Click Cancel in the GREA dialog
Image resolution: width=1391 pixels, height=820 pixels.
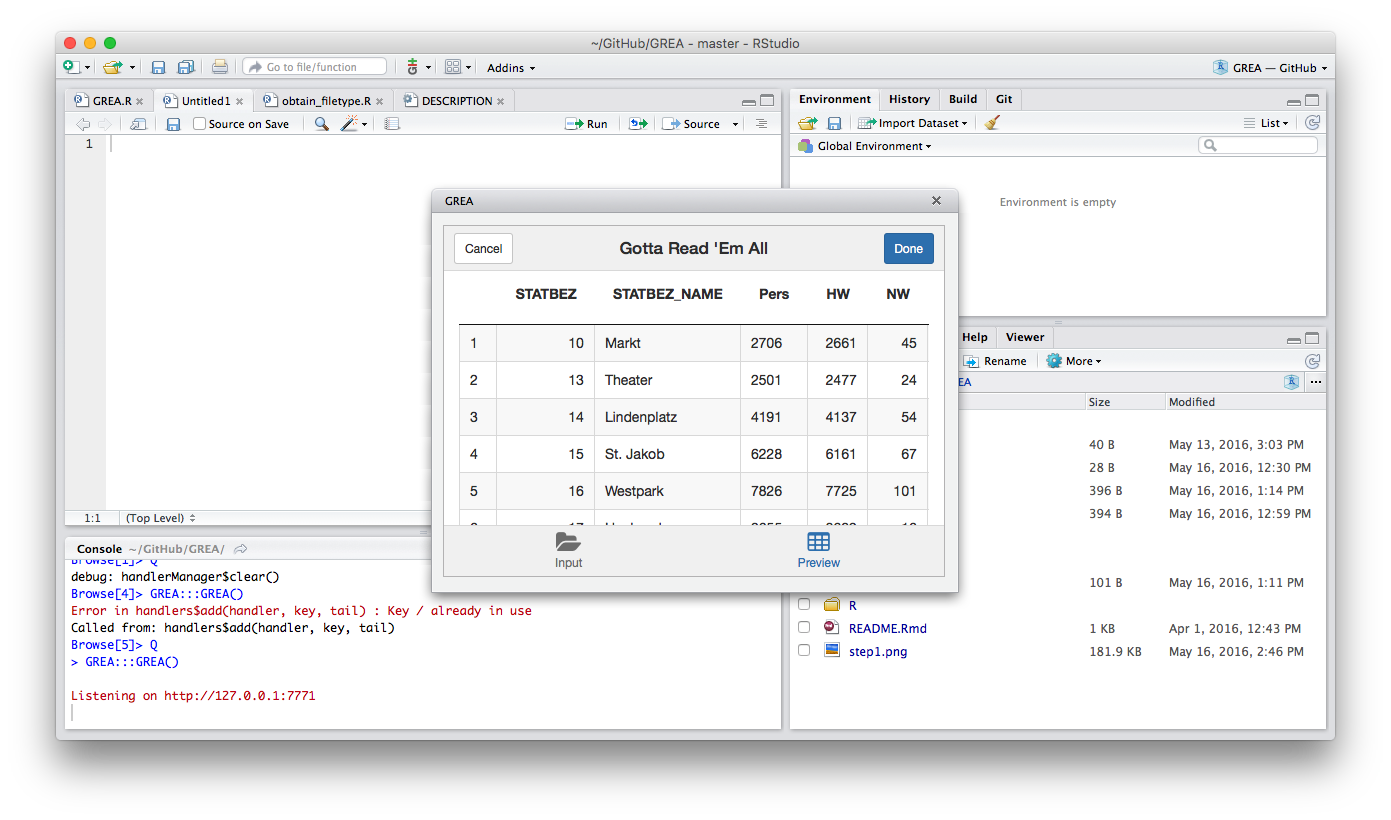(x=483, y=248)
